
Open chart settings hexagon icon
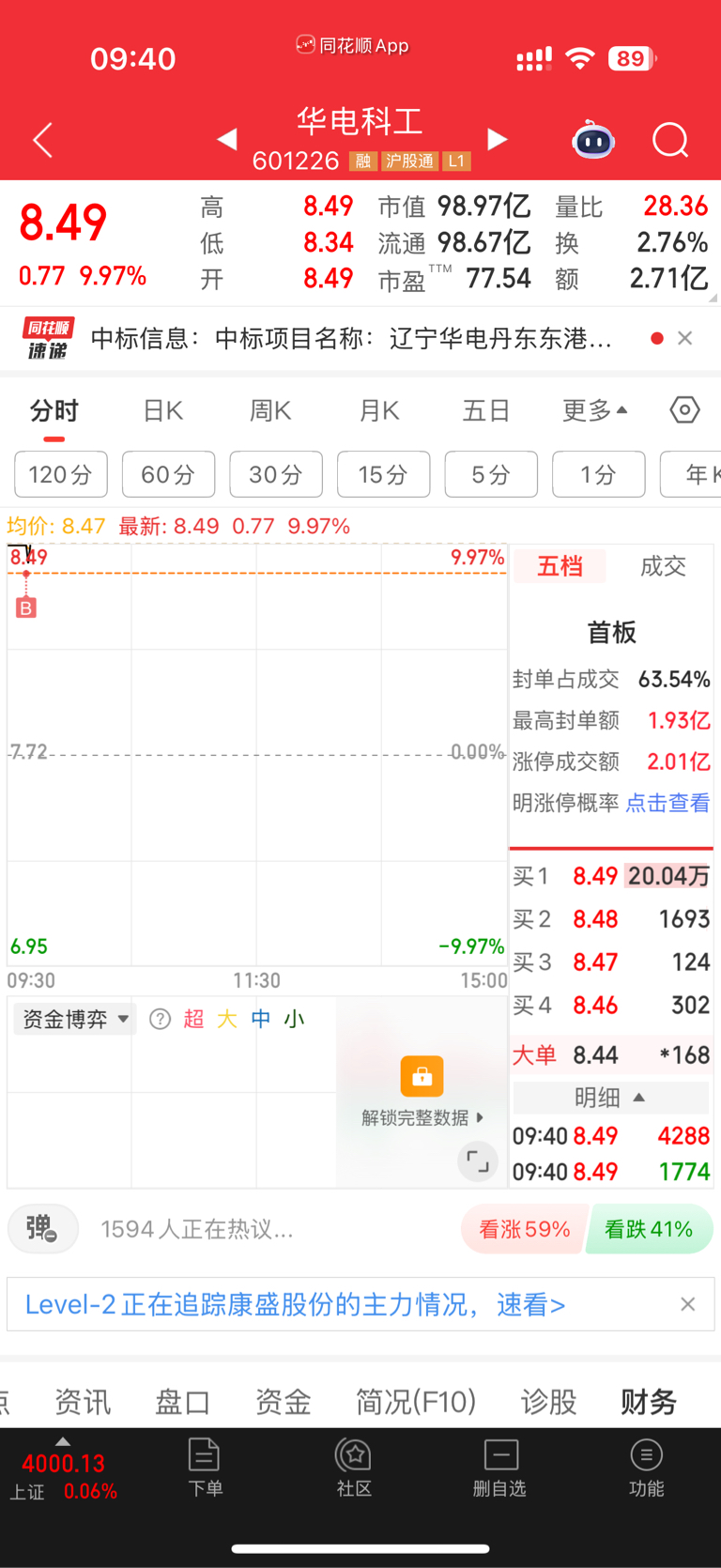(684, 410)
